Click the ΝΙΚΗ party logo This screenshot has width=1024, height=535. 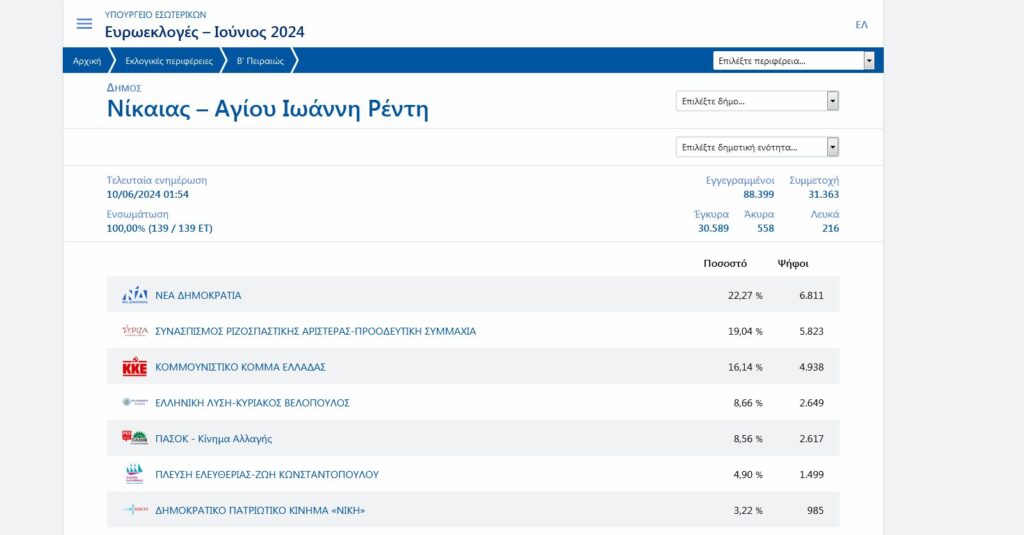click(135, 510)
